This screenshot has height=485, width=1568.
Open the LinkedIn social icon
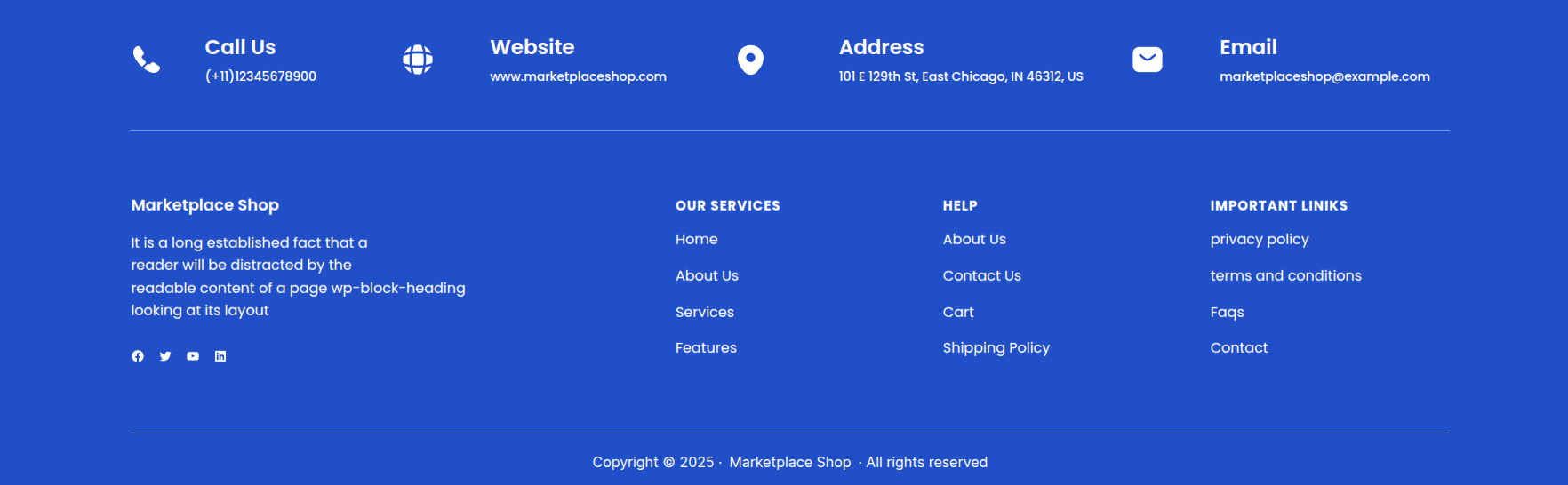(220, 356)
